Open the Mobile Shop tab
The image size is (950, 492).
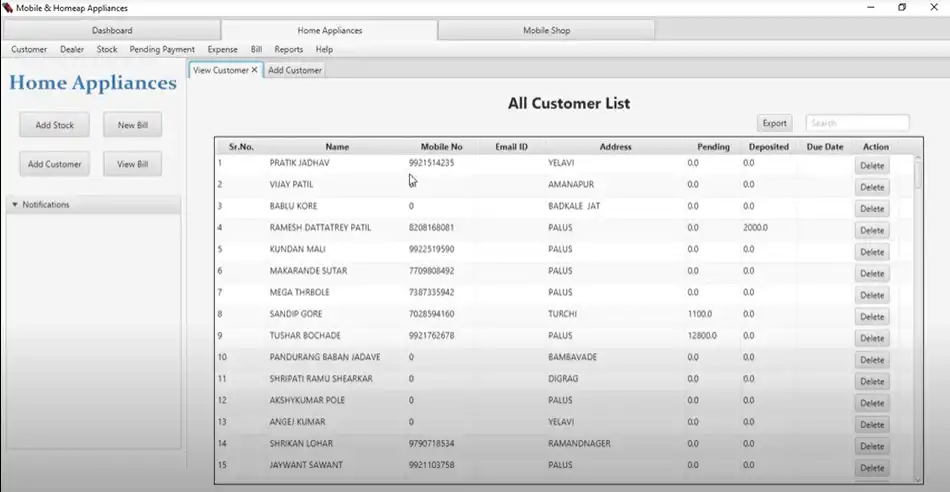click(x=546, y=30)
